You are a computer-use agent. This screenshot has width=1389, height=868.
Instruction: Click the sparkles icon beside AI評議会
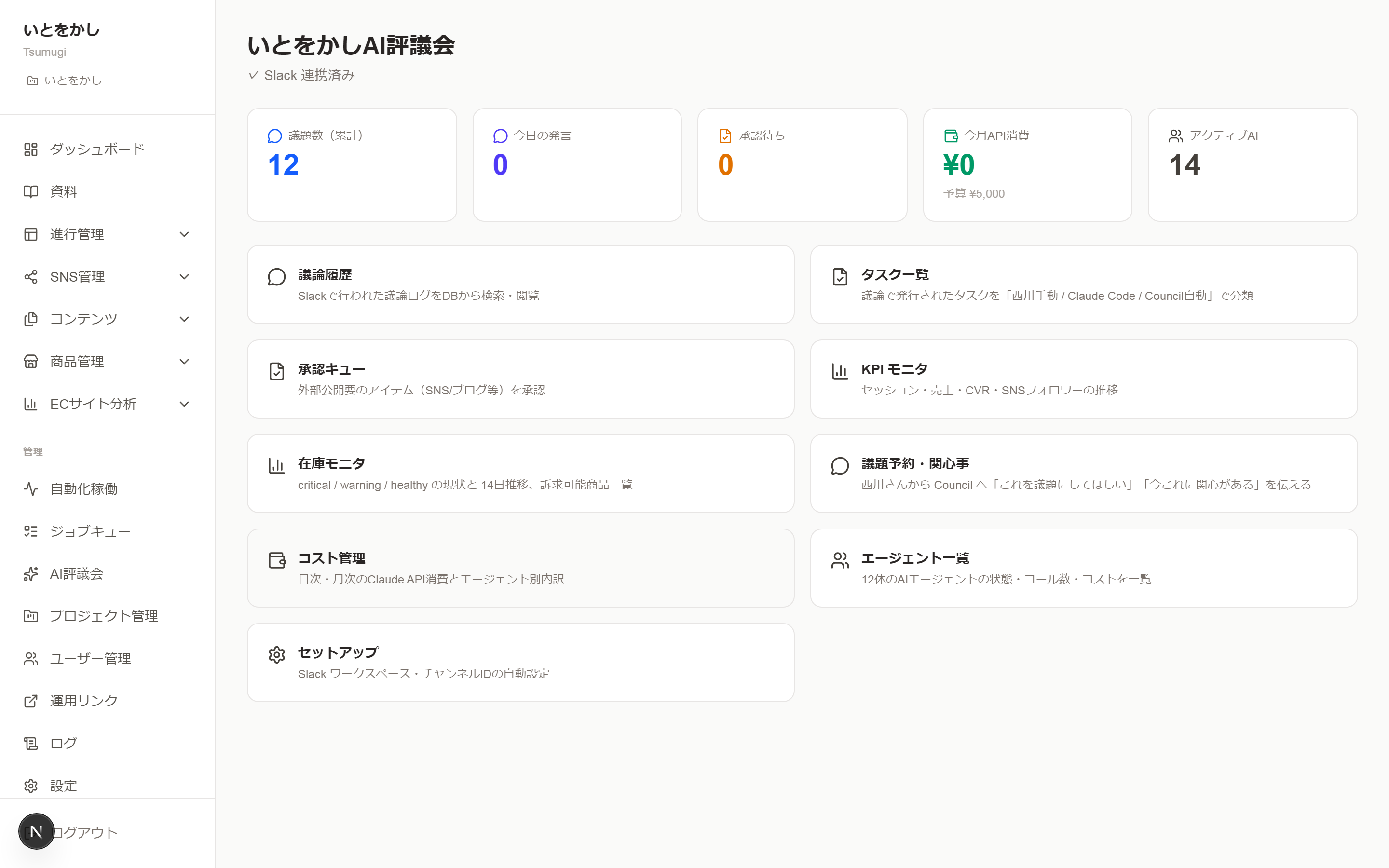[x=31, y=574]
